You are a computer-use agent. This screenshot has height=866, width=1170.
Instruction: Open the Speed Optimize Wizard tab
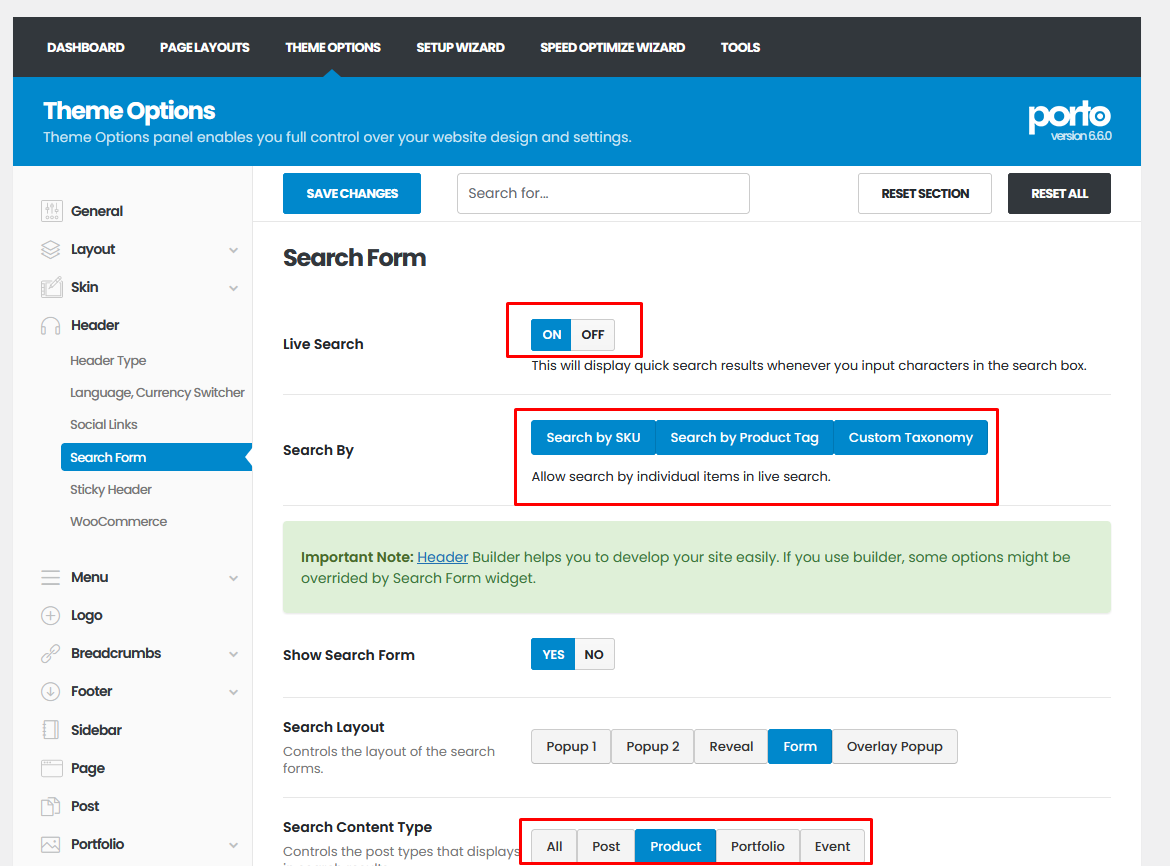click(613, 47)
